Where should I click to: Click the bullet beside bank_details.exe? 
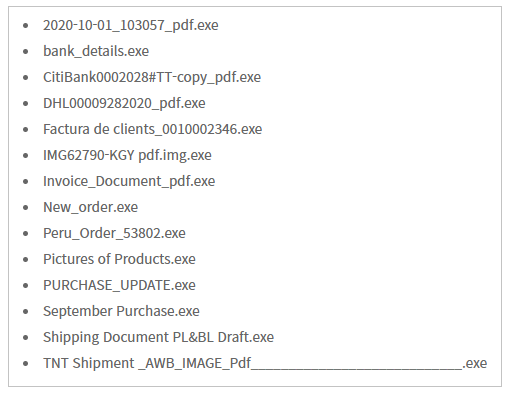point(26,52)
